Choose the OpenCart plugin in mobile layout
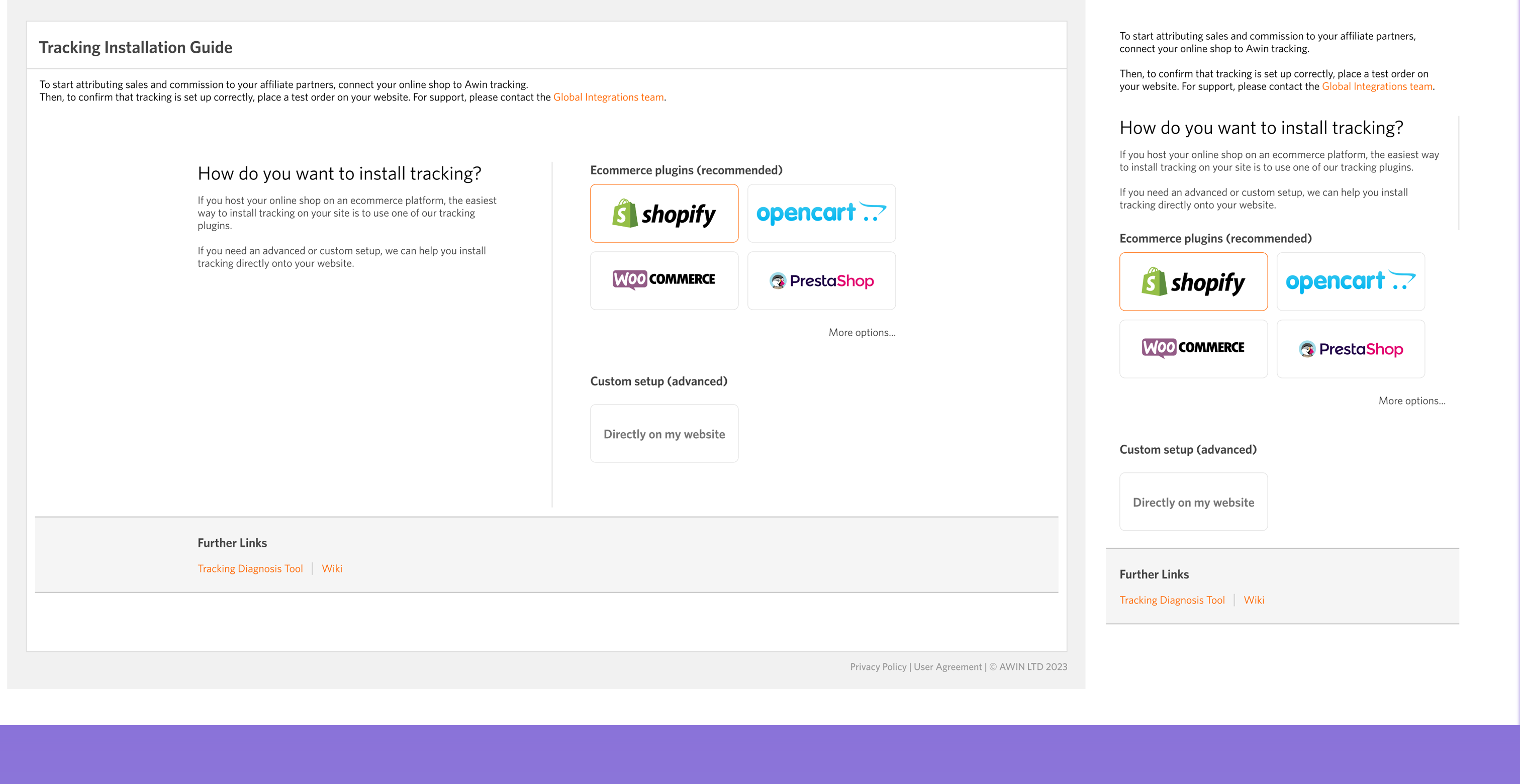The image size is (1520, 784). [x=1350, y=281]
